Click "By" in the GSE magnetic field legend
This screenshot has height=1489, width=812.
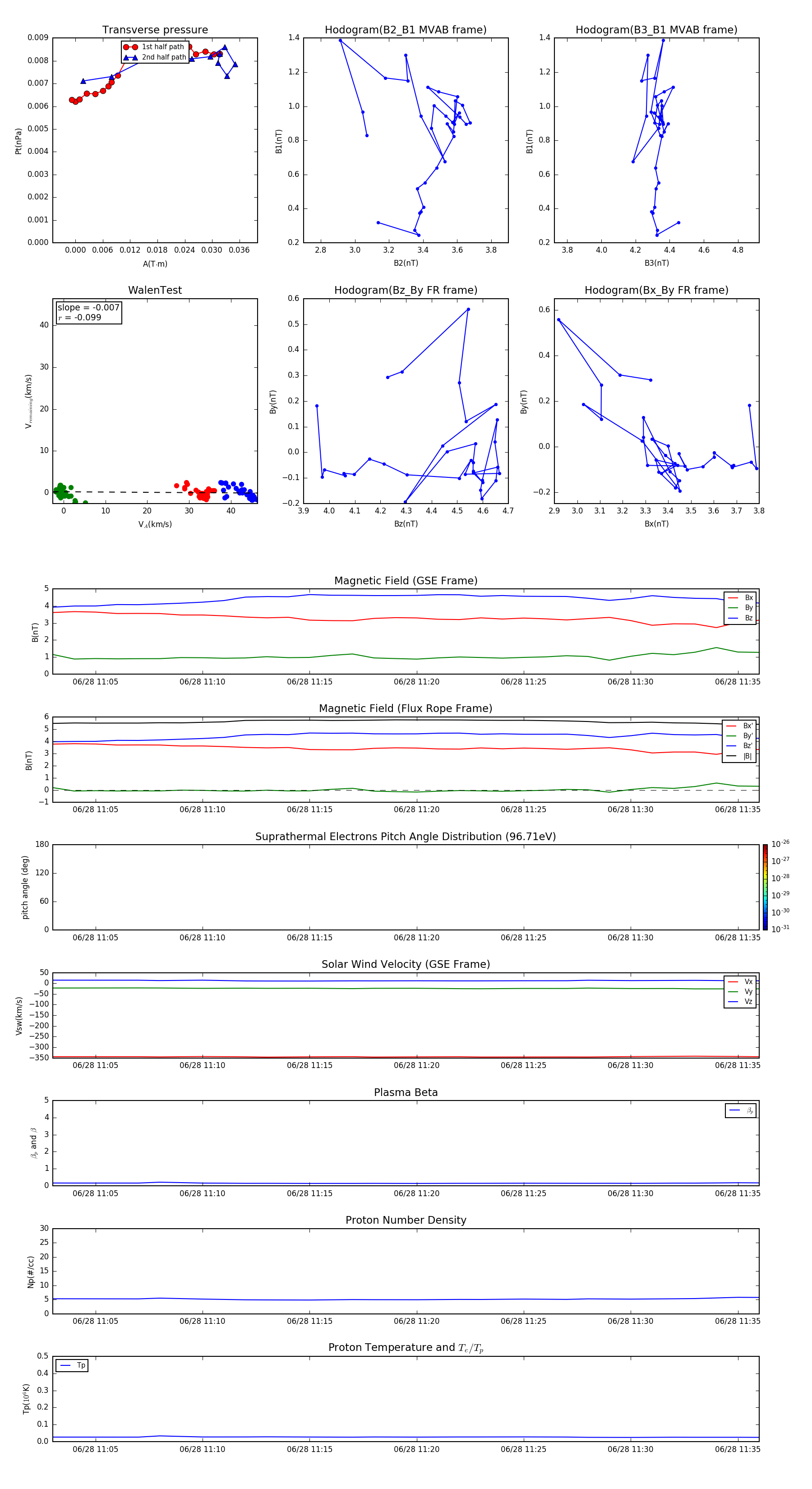[x=748, y=607]
